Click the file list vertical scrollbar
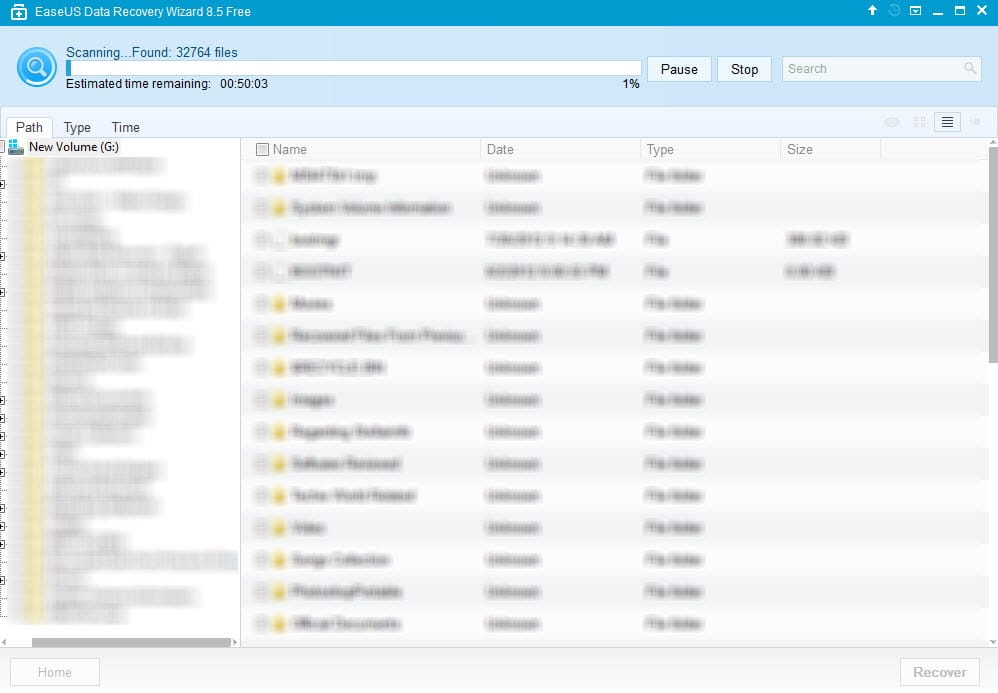 993,255
